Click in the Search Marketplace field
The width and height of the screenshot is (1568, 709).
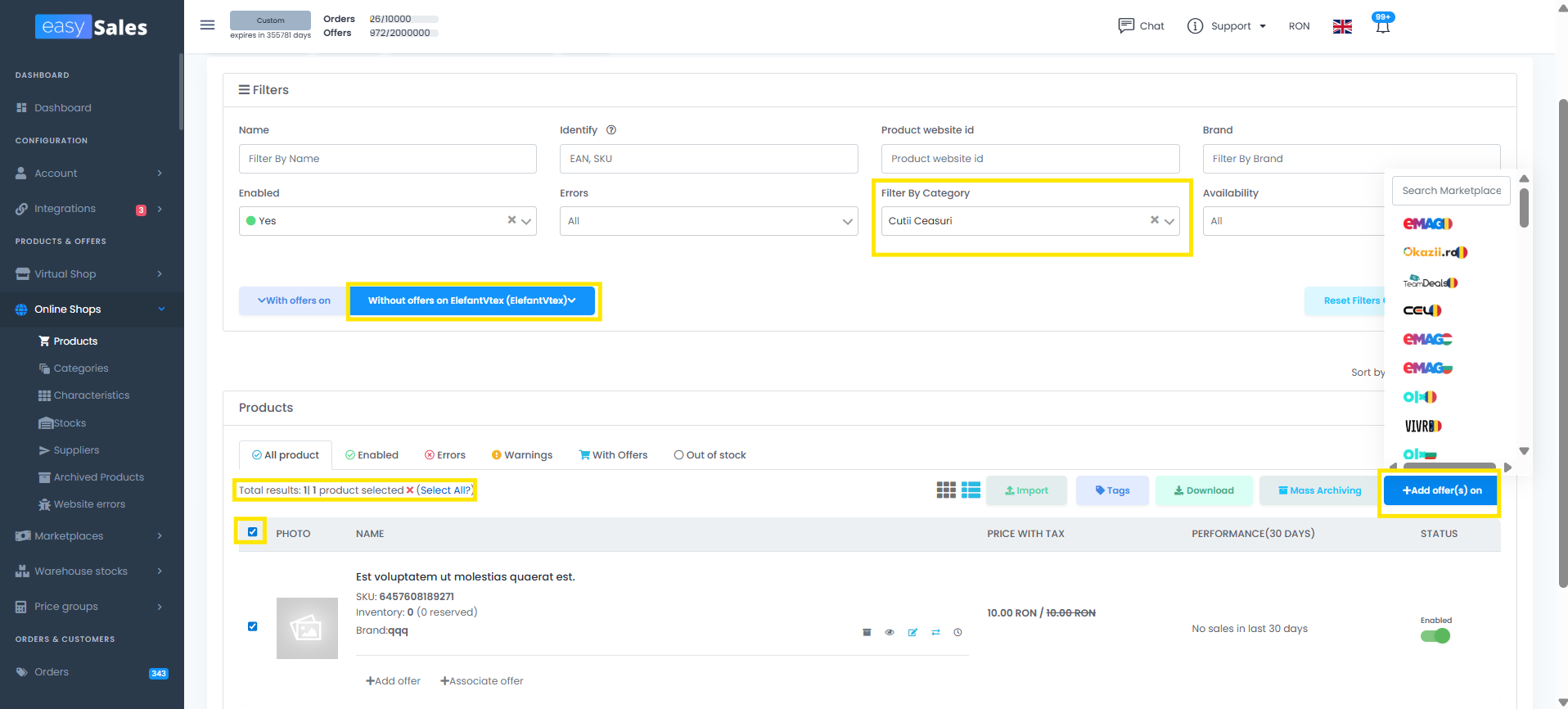1451,191
